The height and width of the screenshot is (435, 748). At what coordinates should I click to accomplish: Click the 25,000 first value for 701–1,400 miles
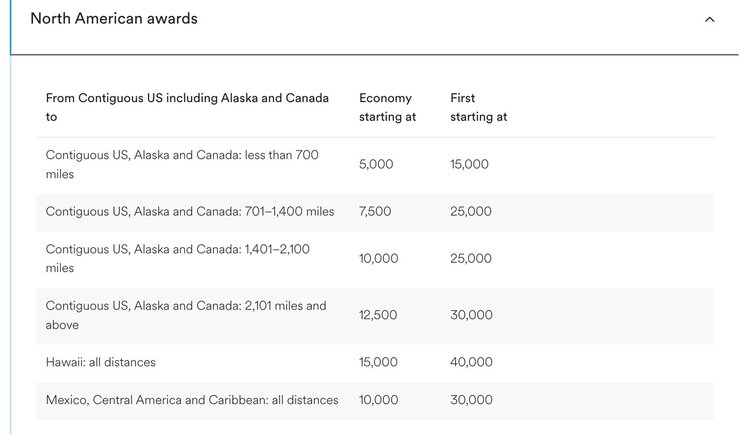[x=471, y=212]
